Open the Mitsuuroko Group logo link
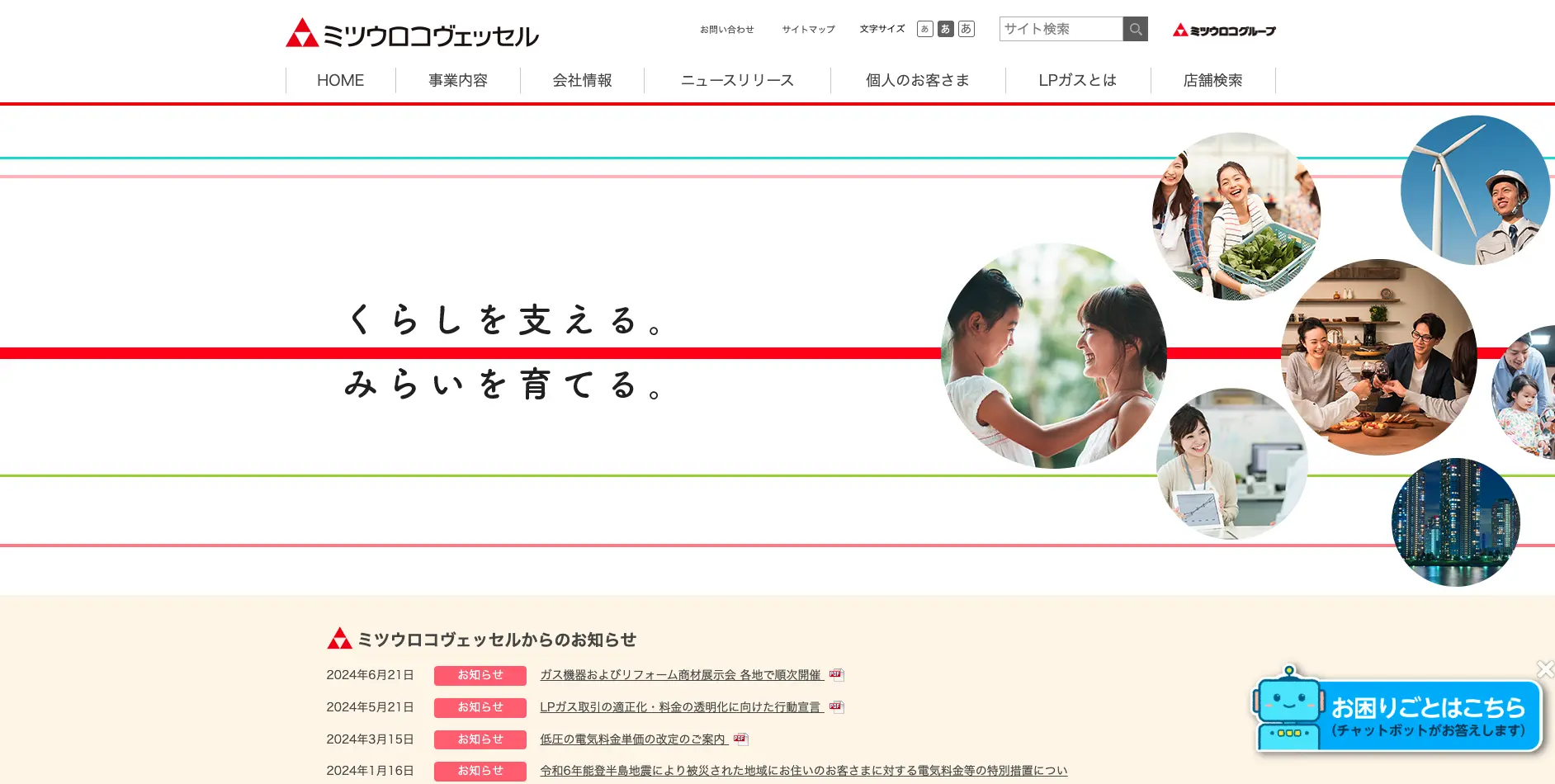1555x784 pixels. (x=1224, y=31)
